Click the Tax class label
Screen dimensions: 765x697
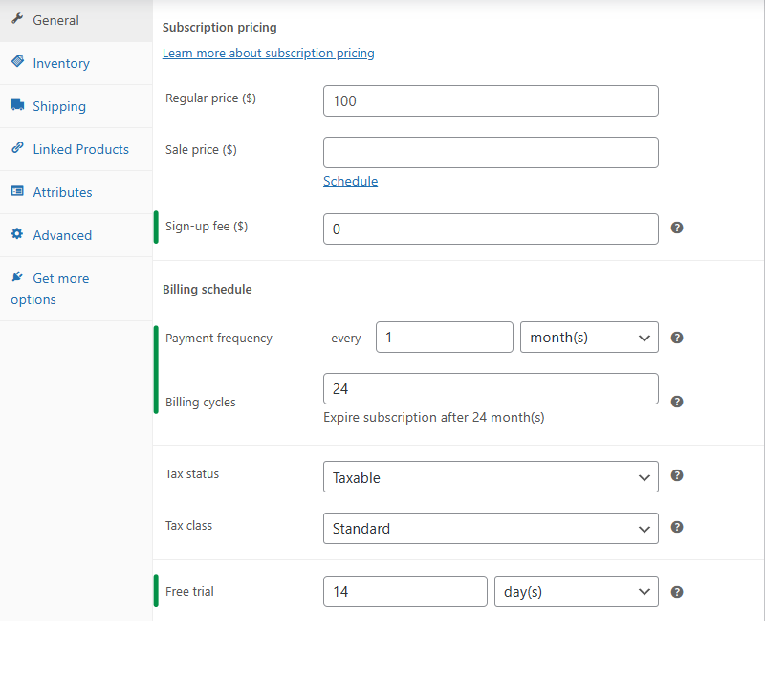coord(188,525)
